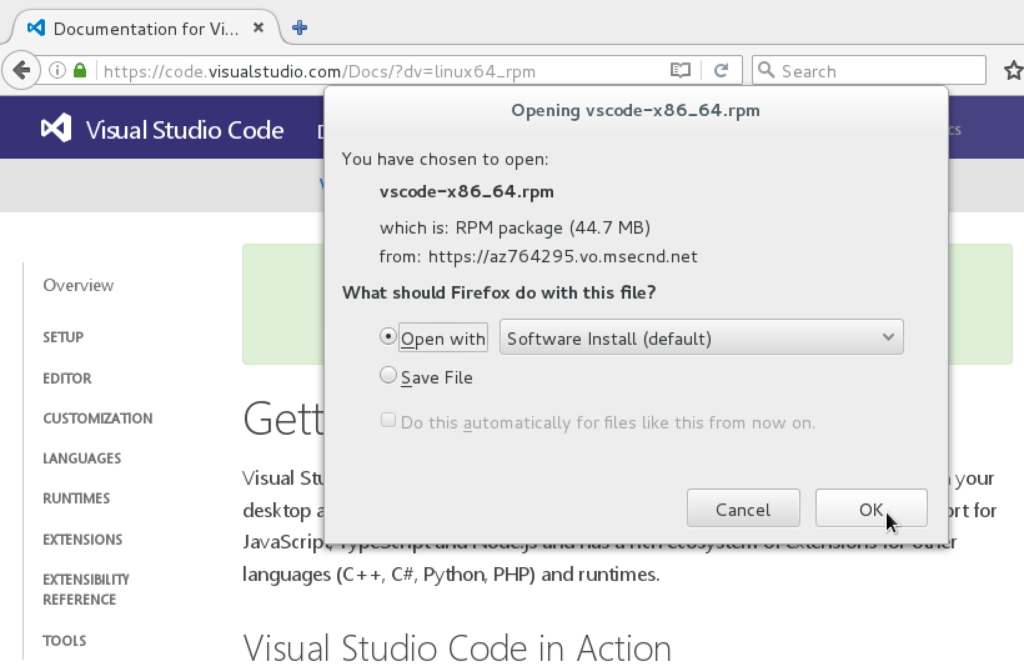Open a new tab with the plus icon

pyautogui.click(x=299, y=28)
